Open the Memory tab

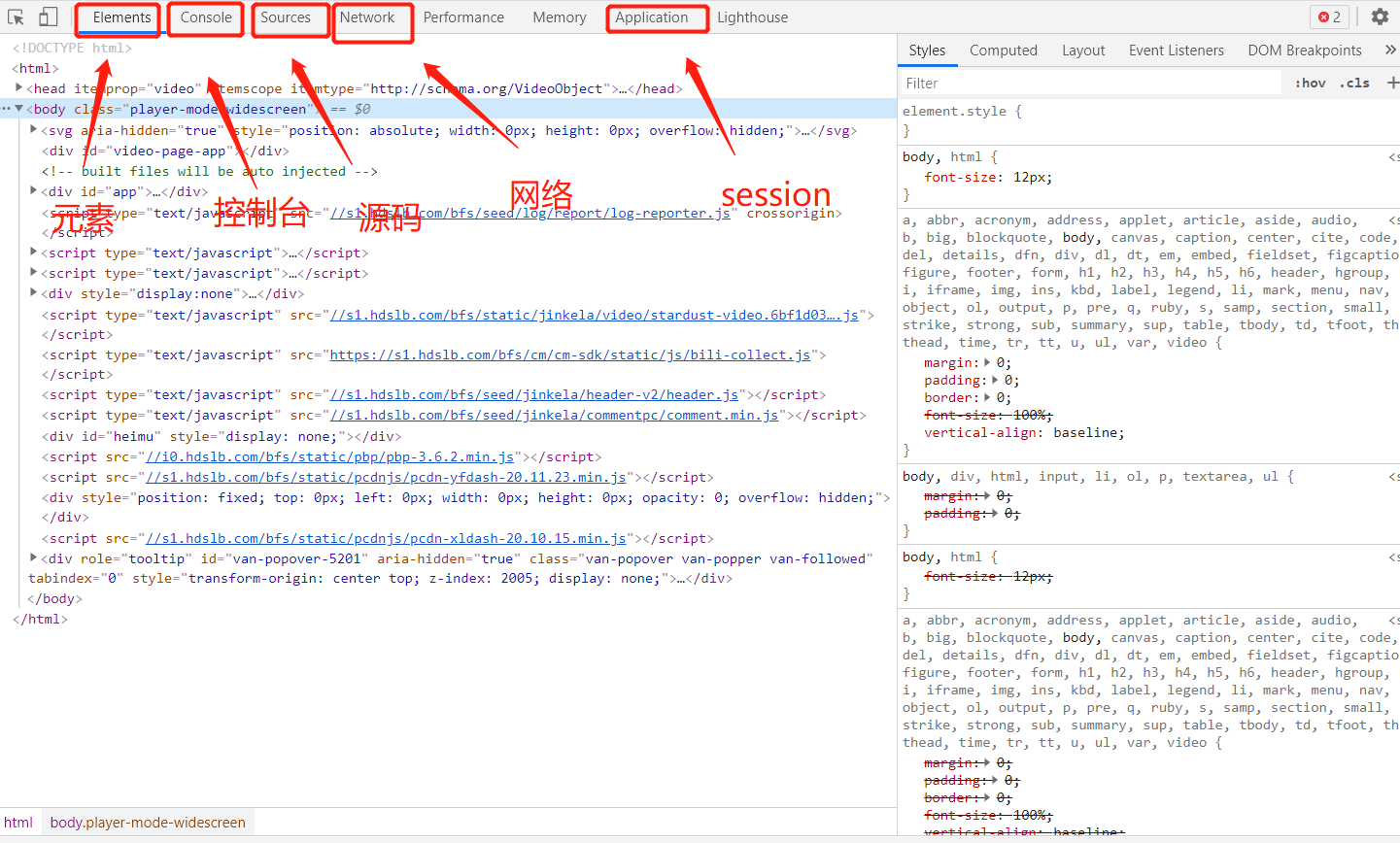tap(560, 17)
